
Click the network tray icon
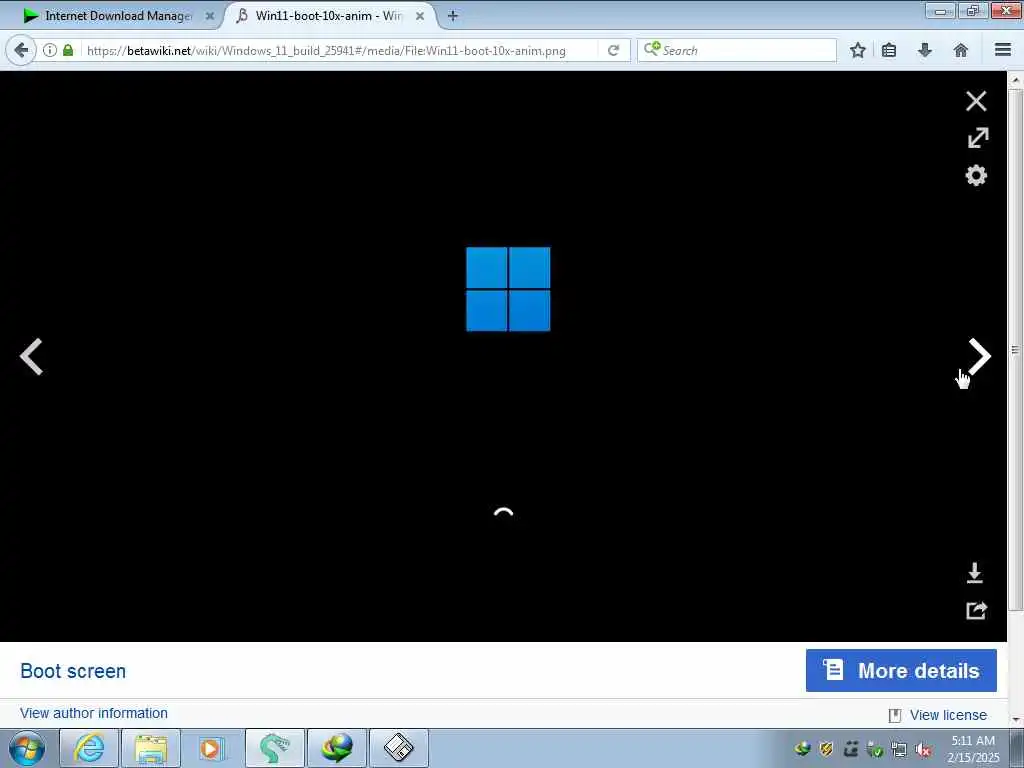tap(899, 750)
